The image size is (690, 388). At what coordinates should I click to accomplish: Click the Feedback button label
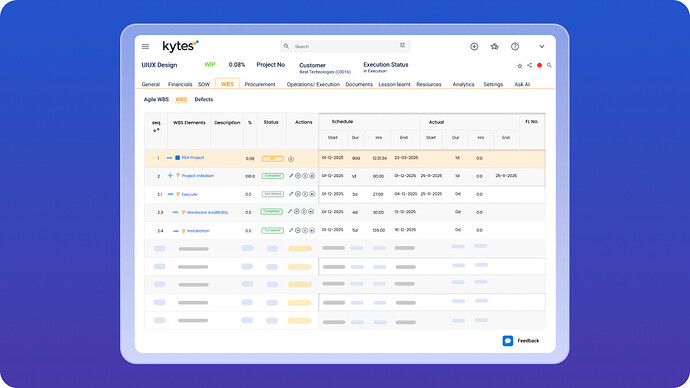click(x=528, y=341)
